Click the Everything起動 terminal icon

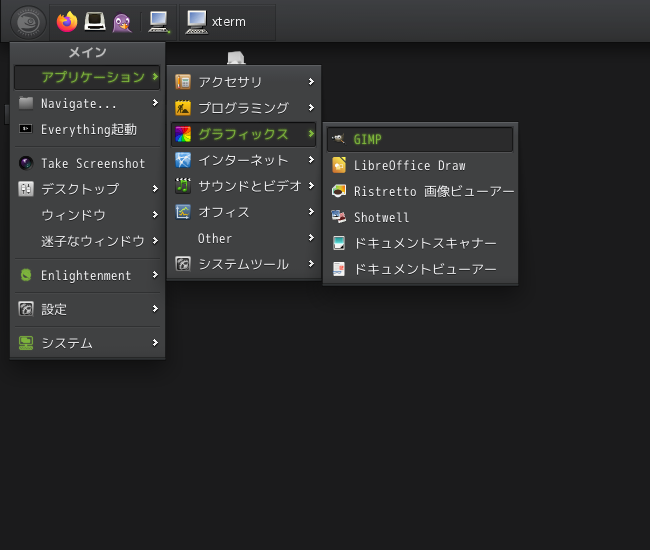26,129
